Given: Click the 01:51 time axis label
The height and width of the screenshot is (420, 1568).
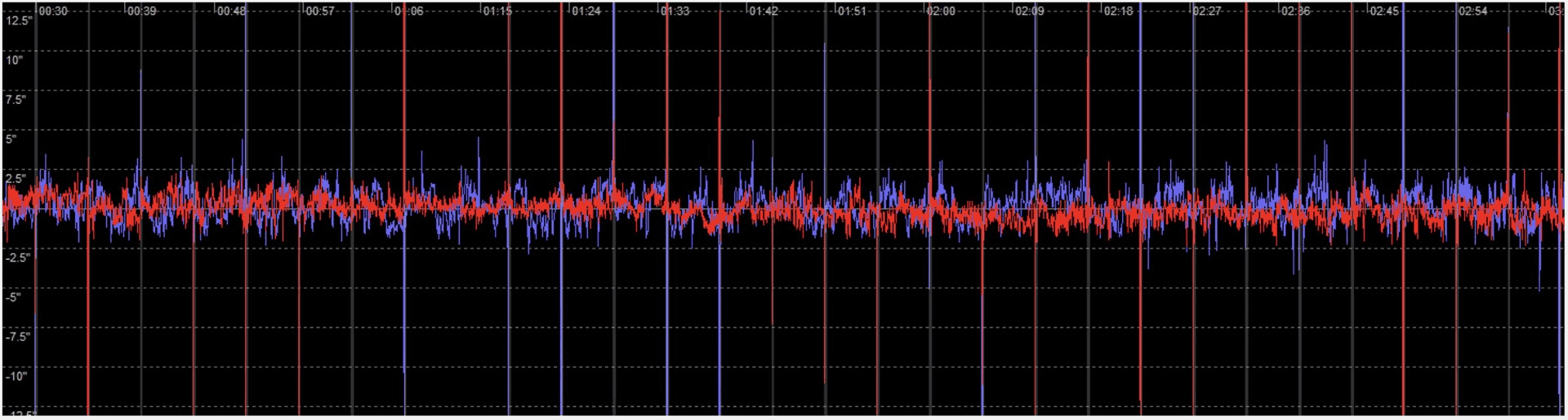Looking at the screenshot, I should (x=852, y=11).
